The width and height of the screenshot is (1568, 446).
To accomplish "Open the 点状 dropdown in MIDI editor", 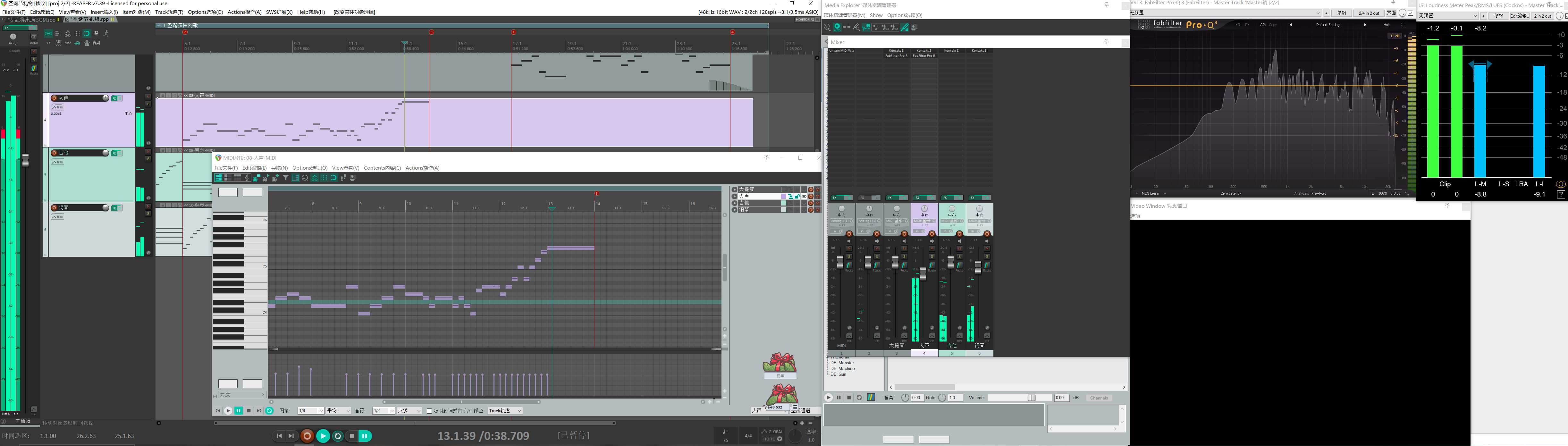I will click(410, 411).
